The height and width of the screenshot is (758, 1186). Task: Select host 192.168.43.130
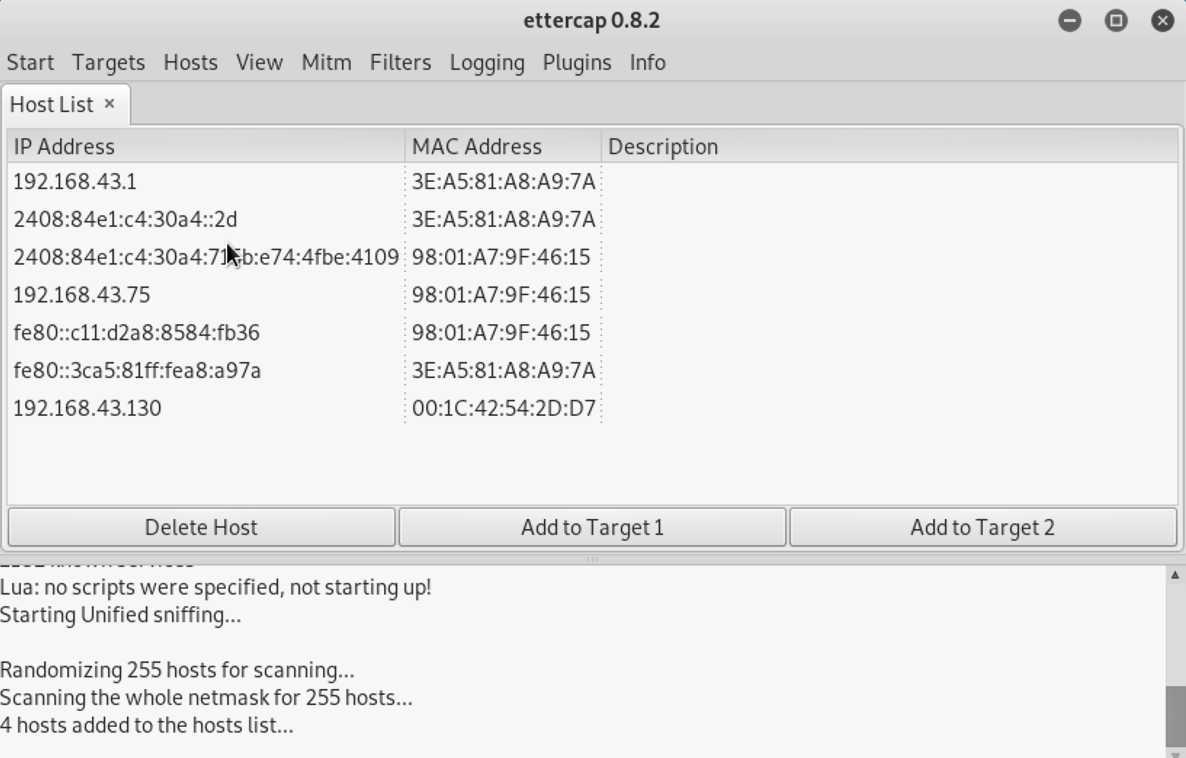coord(592,409)
